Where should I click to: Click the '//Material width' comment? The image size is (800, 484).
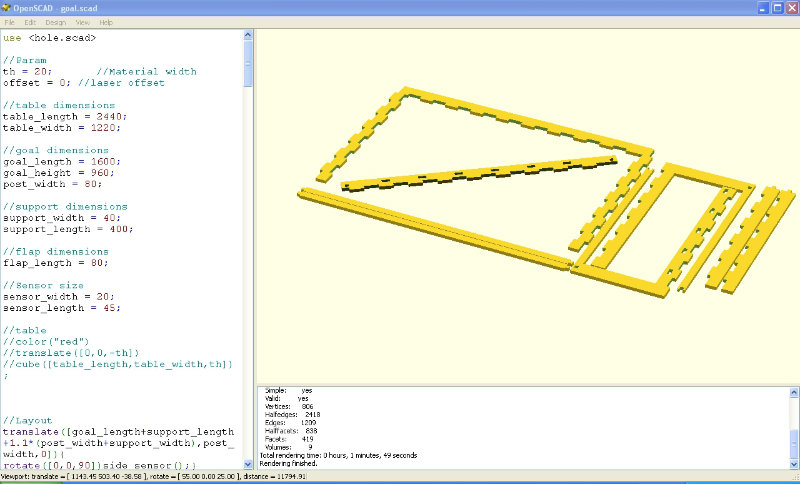click(x=146, y=71)
